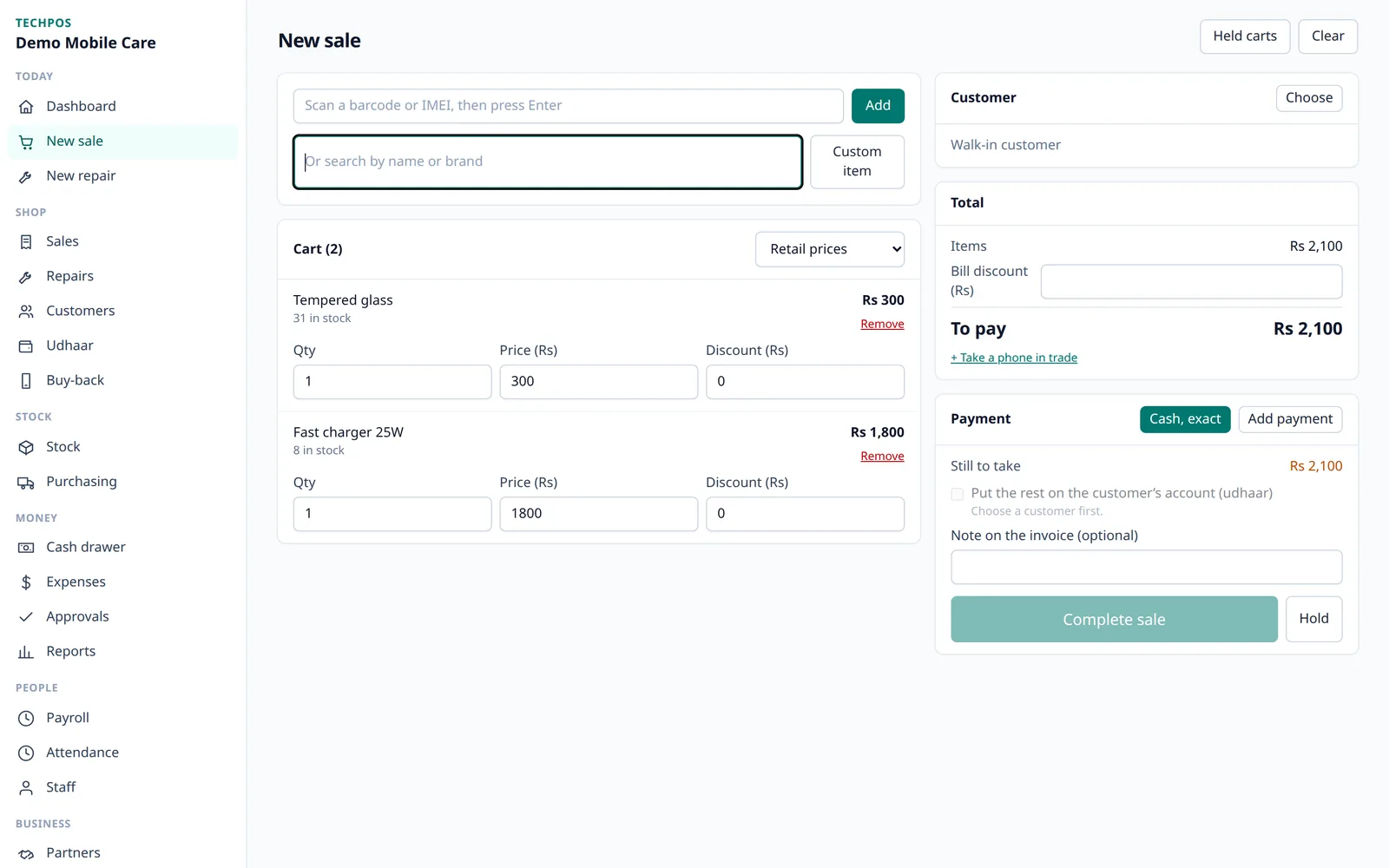Click the Payroll clock icon
This screenshot has width=1389, height=868.
pos(26,718)
